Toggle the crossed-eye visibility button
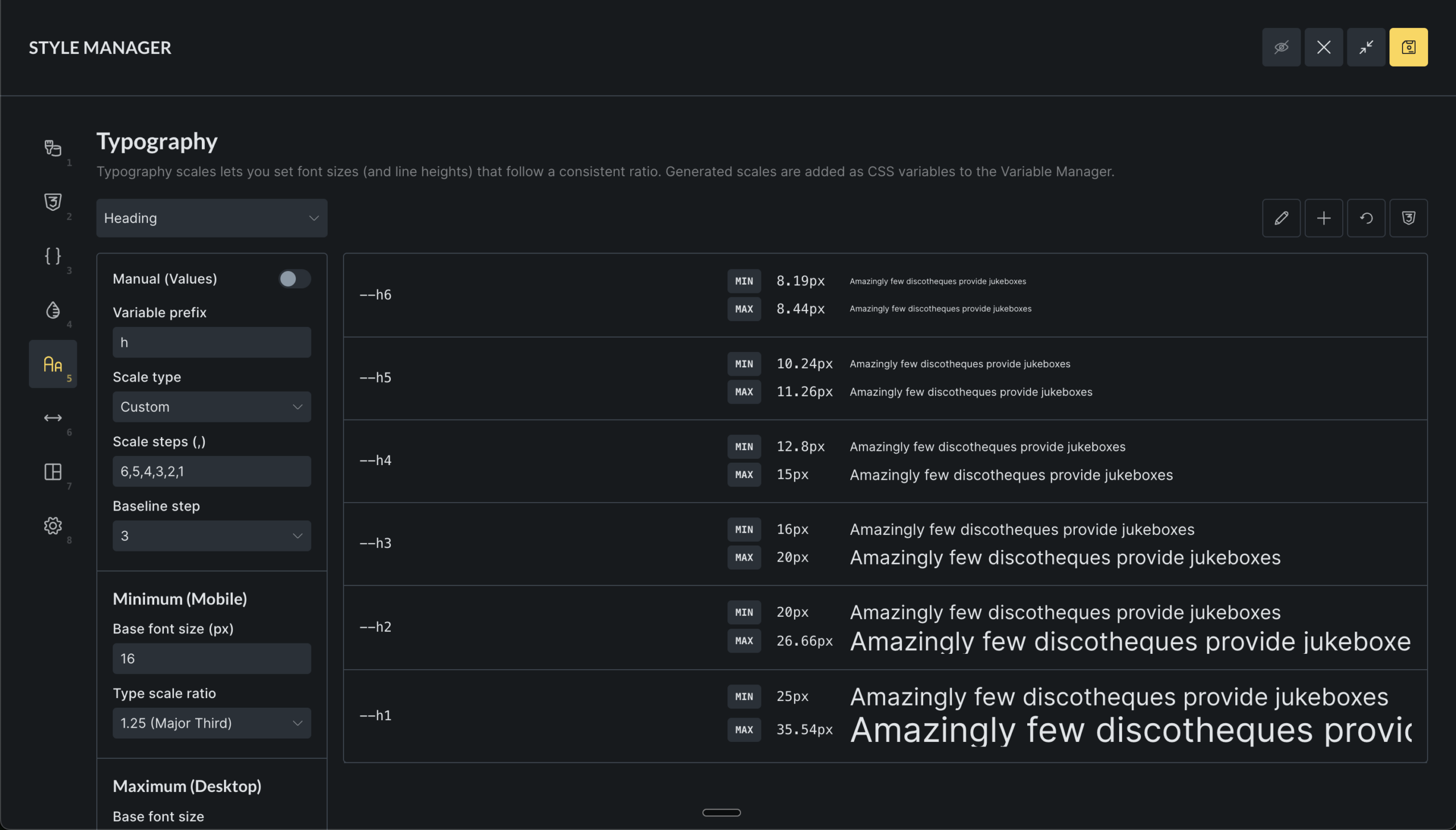 [x=1281, y=47]
